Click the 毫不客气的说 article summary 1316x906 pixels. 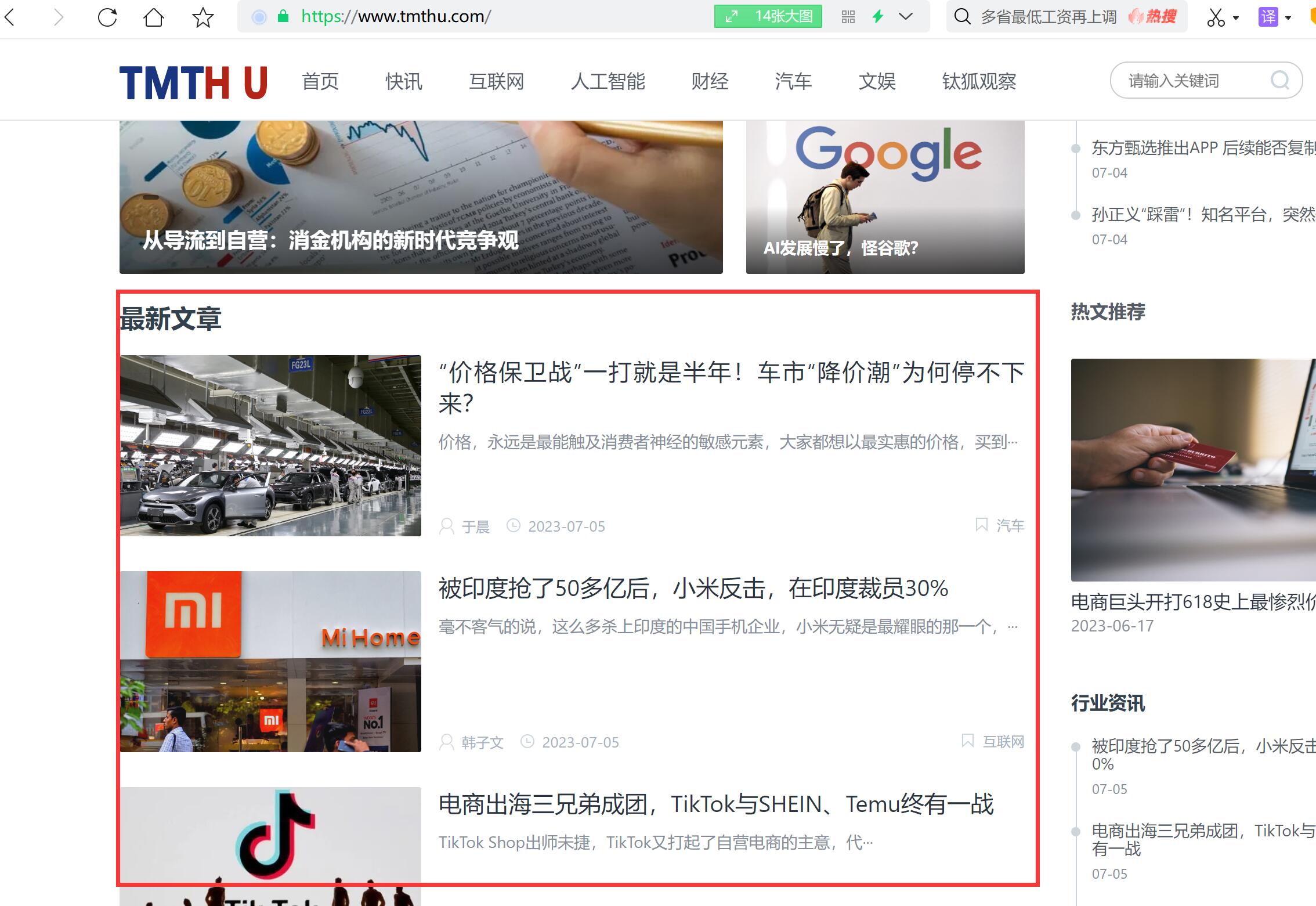pos(728,627)
